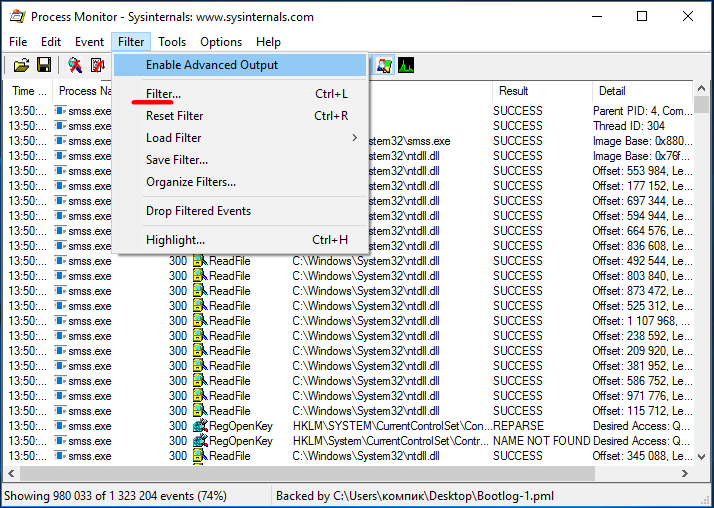Click 'Backed by ...Bootlog-1.pml' status text
714x508 pixels.
click(x=415, y=496)
